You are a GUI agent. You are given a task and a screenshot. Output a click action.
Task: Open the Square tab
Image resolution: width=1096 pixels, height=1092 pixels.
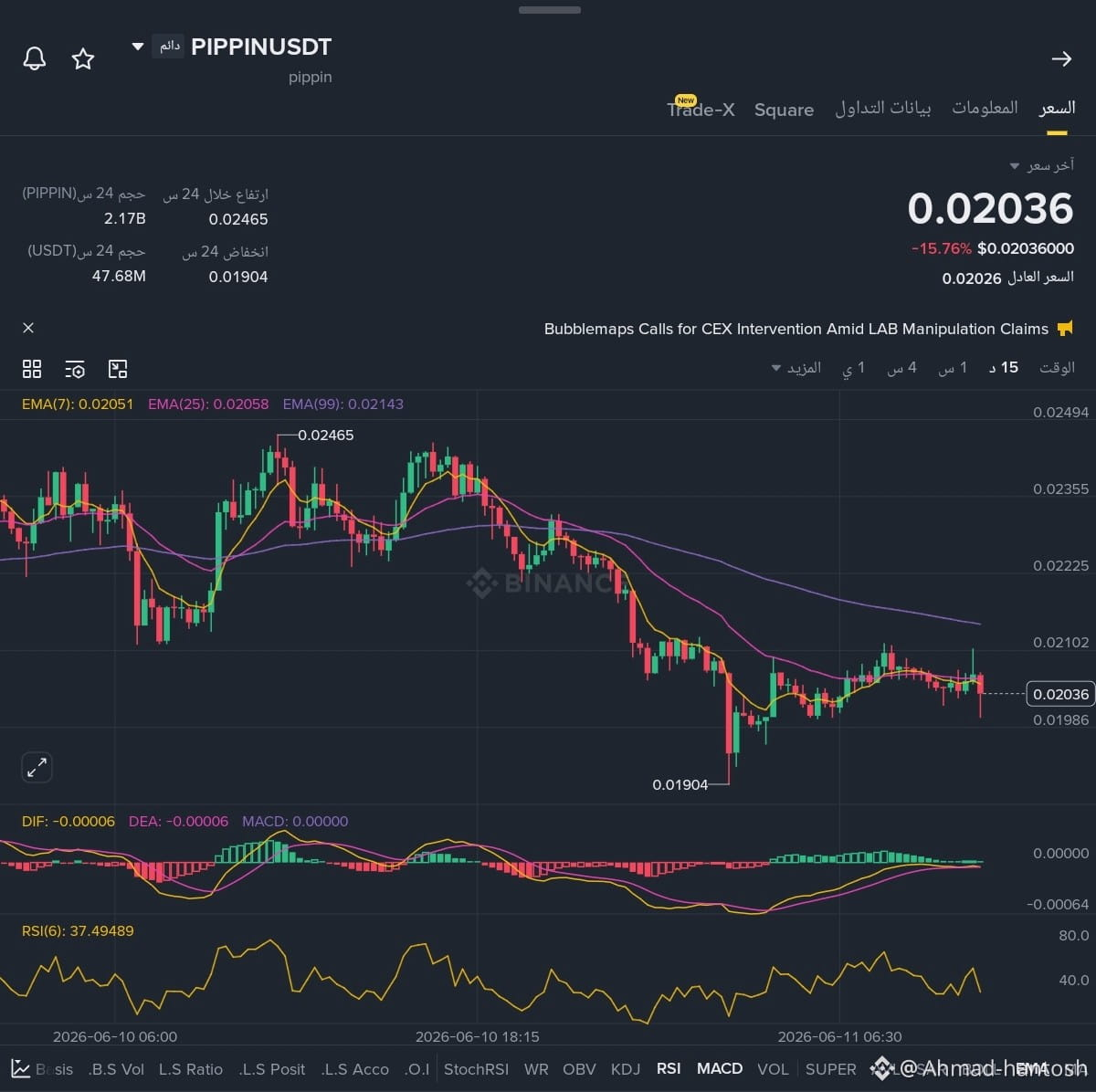(784, 110)
